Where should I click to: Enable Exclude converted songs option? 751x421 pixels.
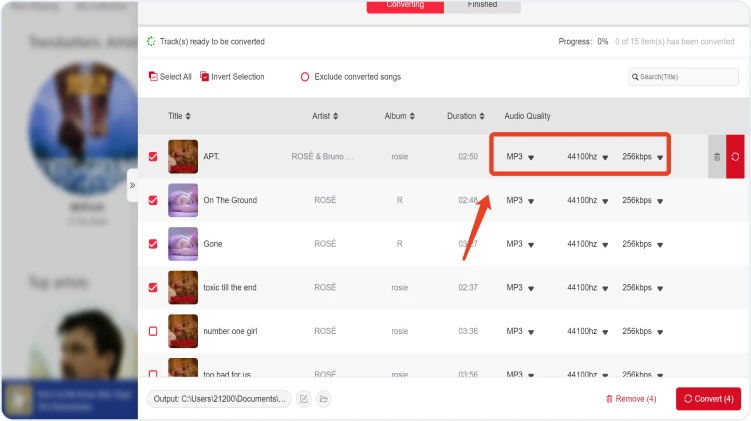(x=305, y=77)
